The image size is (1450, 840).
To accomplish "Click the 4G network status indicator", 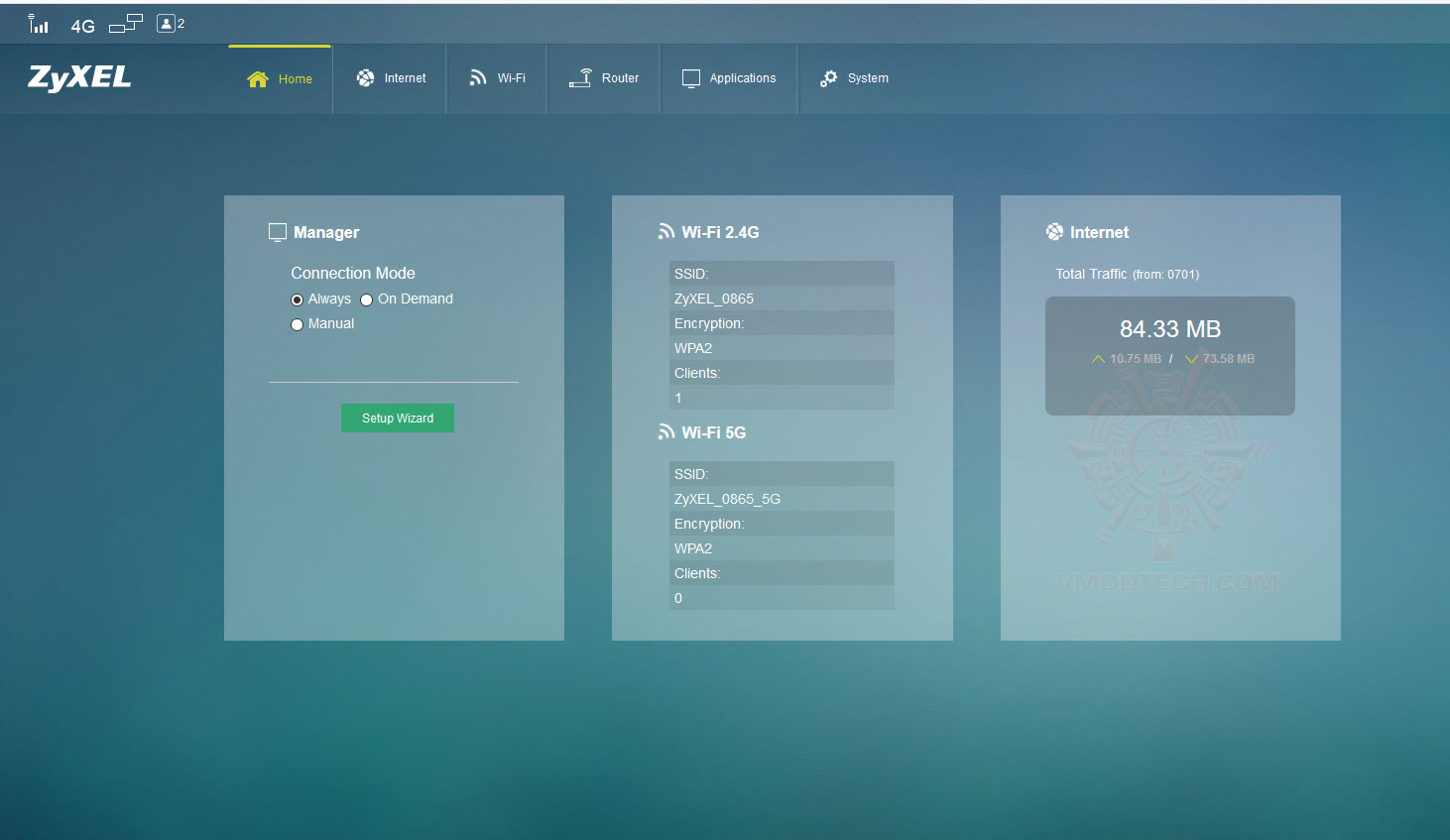I will [x=83, y=26].
